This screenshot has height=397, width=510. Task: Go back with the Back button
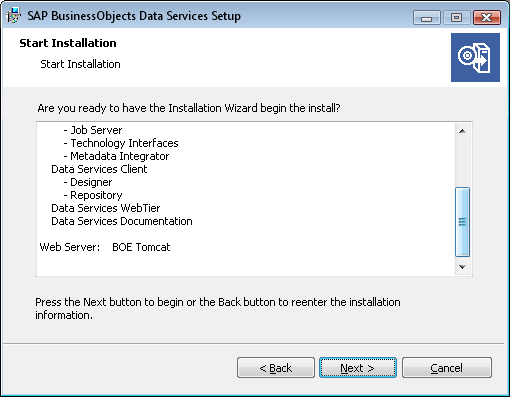[276, 368]
